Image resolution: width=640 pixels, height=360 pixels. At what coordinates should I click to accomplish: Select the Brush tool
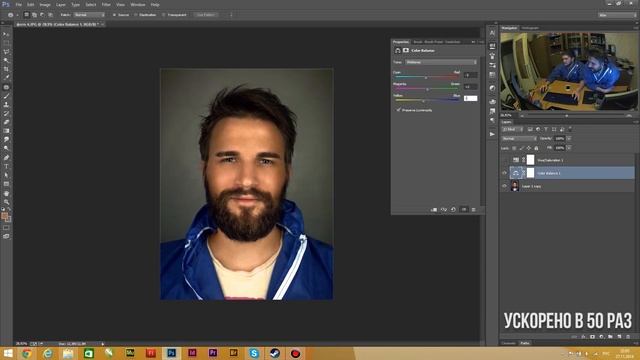pyautogui.click(x=6, y=96)
